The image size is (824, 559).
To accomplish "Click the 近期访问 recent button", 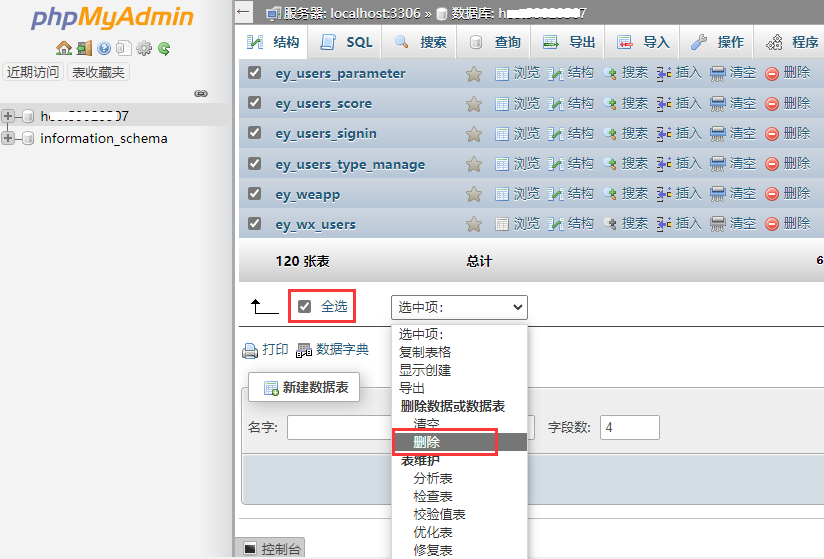I will [33, 72].
